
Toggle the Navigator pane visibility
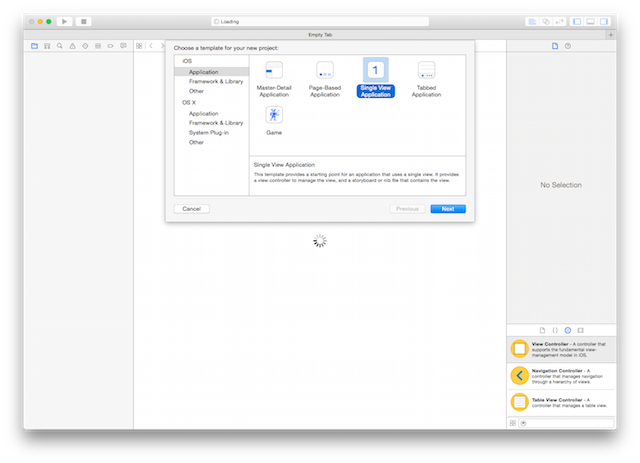point(577,21)
